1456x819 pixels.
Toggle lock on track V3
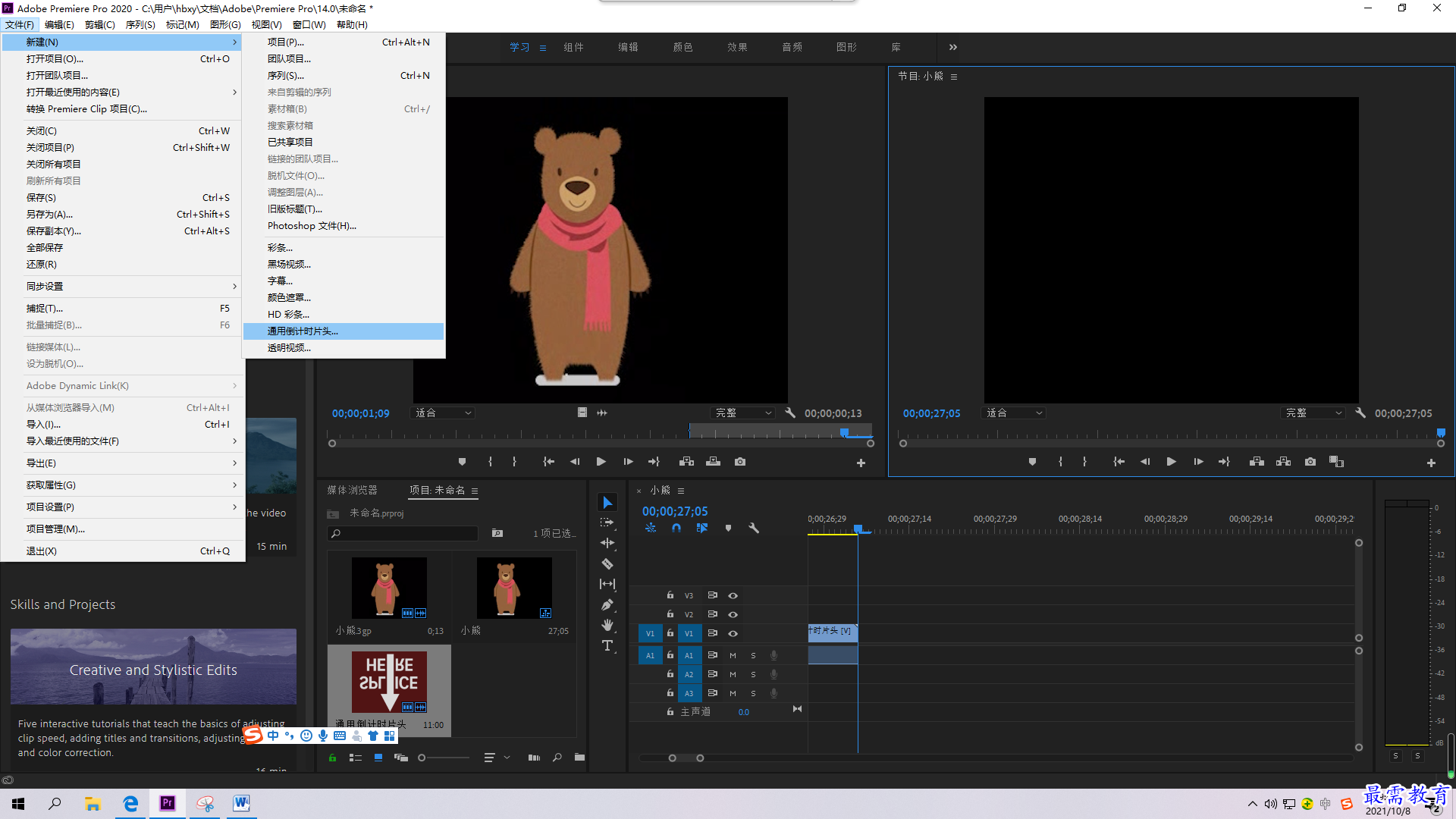pos(670,595)
